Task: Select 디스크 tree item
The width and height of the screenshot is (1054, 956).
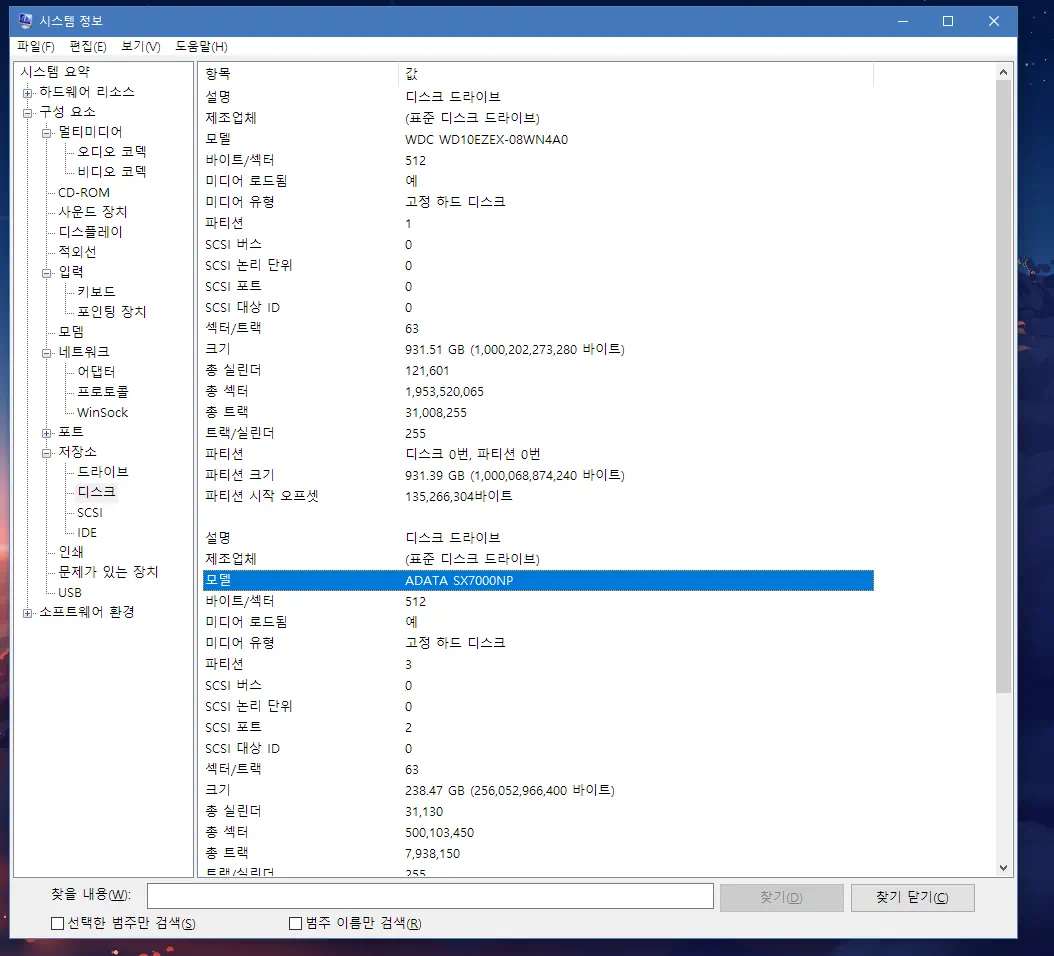Action: tap(96, 492)
